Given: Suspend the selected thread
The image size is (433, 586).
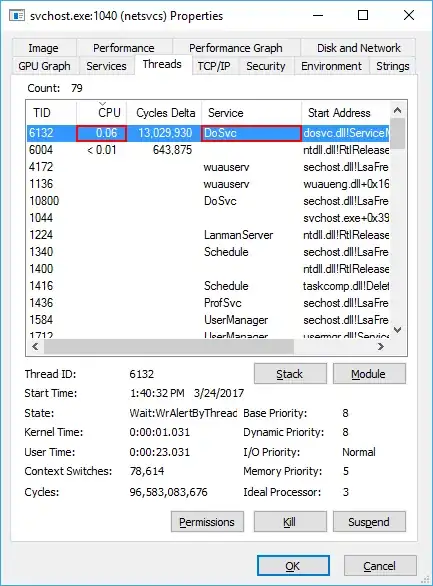Looking at the screenshot, I should tap(369, 522).
